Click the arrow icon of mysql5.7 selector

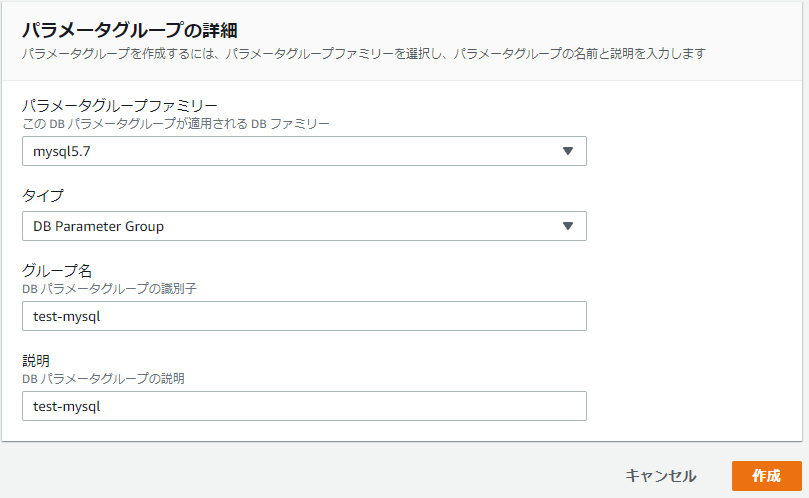(x=567, y=151)
